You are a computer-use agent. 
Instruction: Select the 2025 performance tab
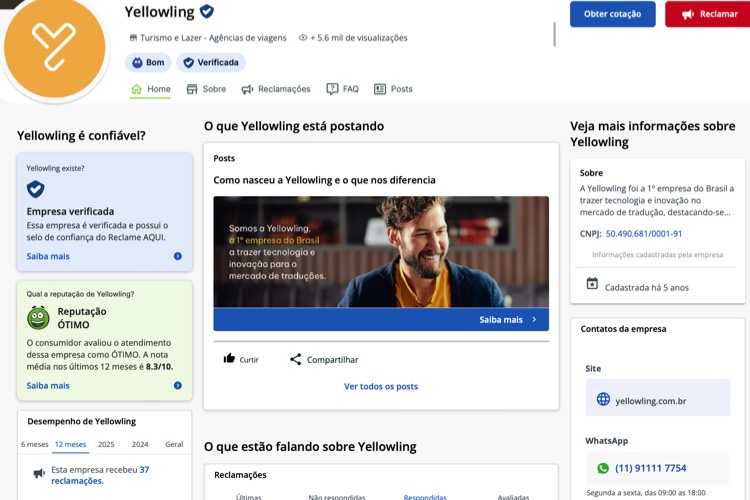[x=106, y=444]
